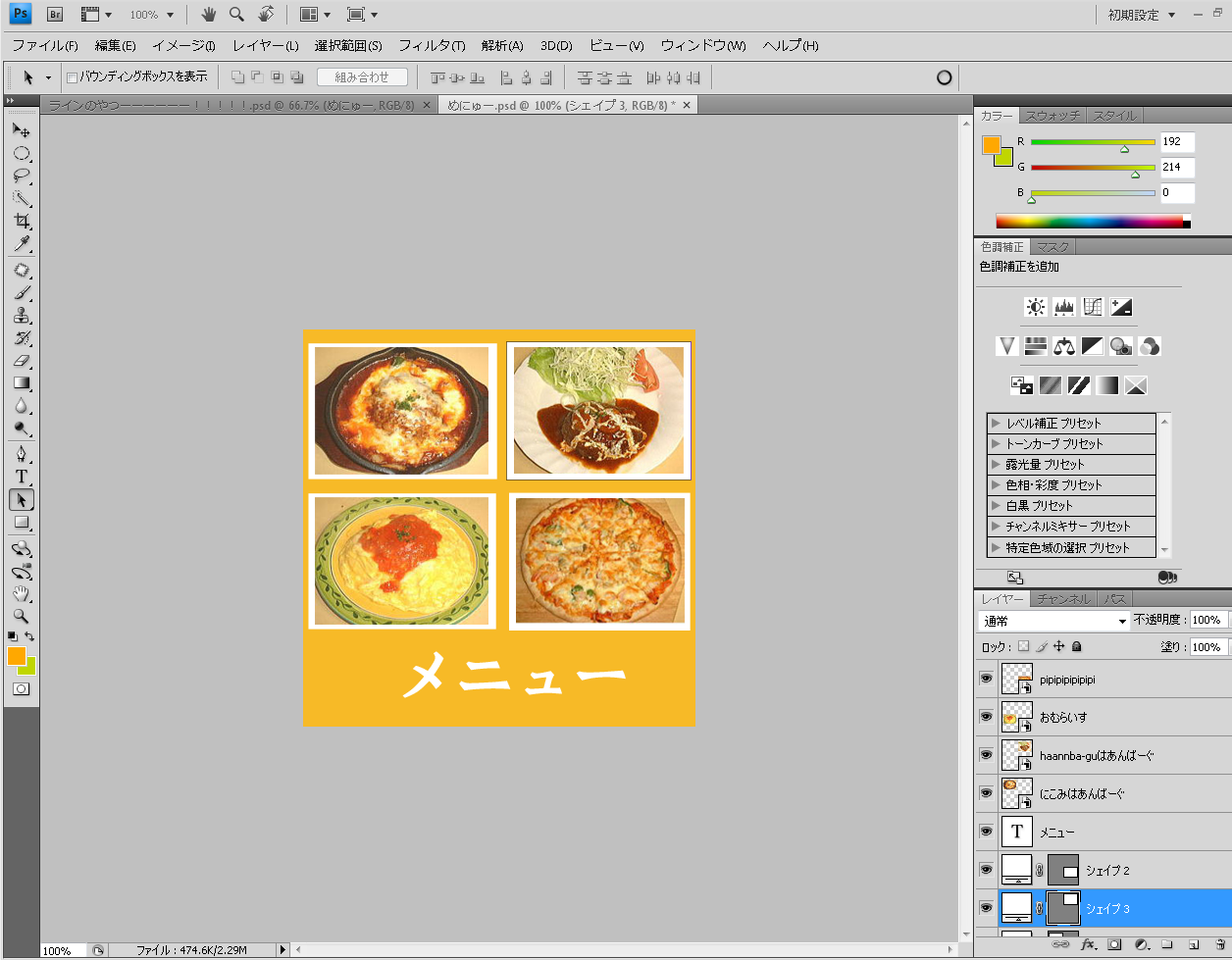This screenshot has height=960, width=1232.
Task: Click the foreground color in toolbox
Action: pos(17,656)
